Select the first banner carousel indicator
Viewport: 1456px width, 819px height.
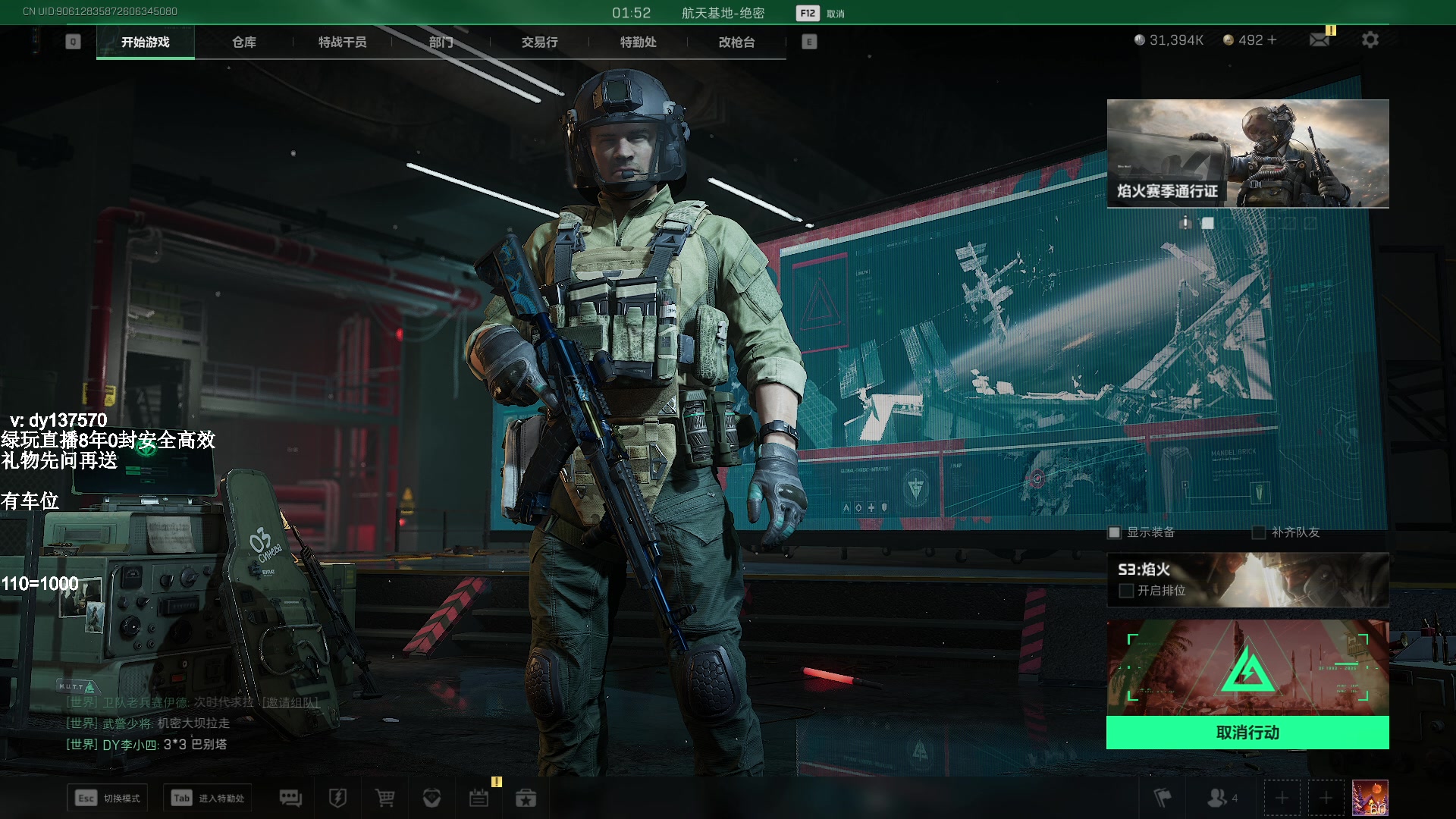coord(1185,223)
